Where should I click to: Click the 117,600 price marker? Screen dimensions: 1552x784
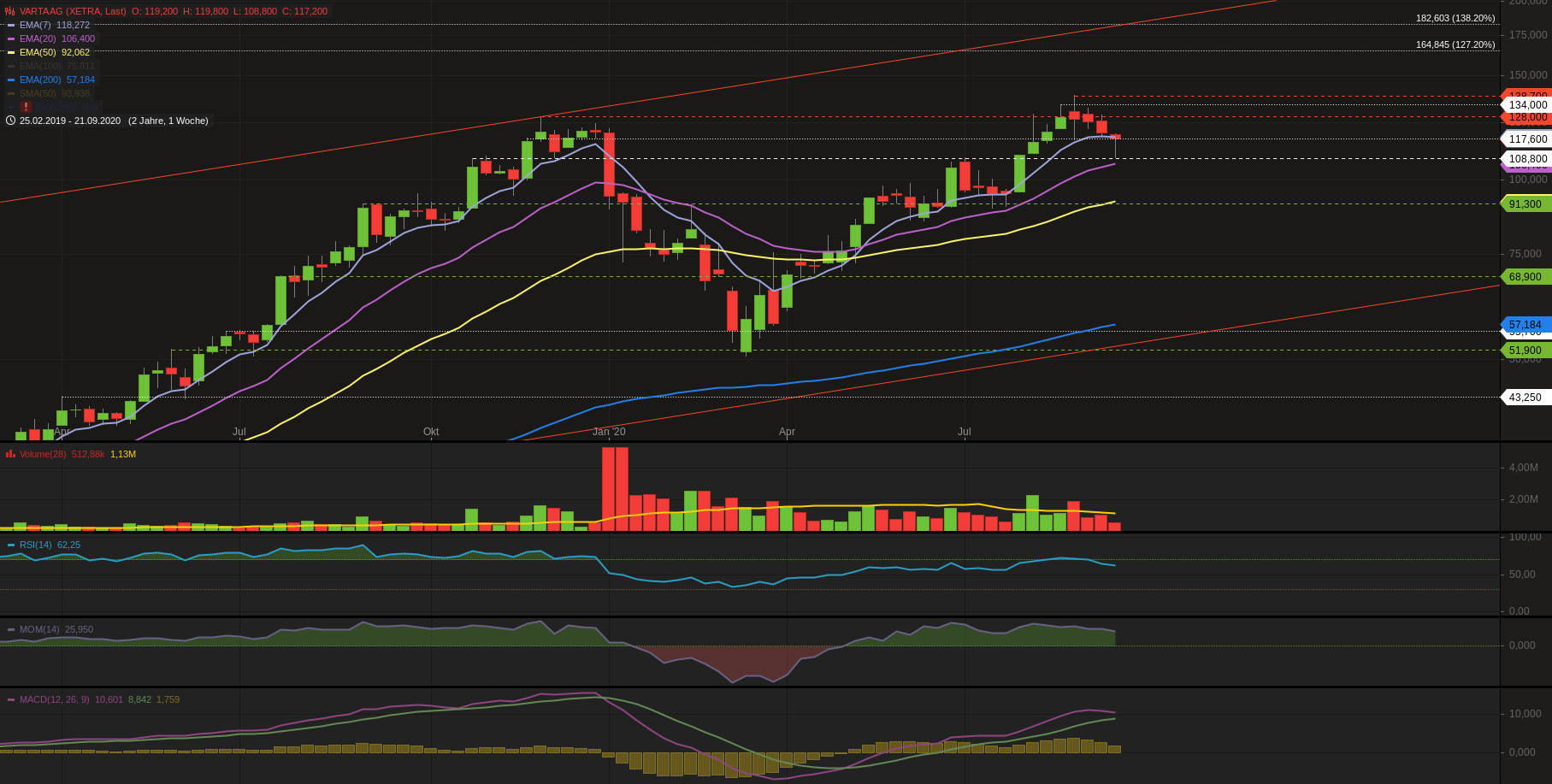click(x=1526, y=139)
